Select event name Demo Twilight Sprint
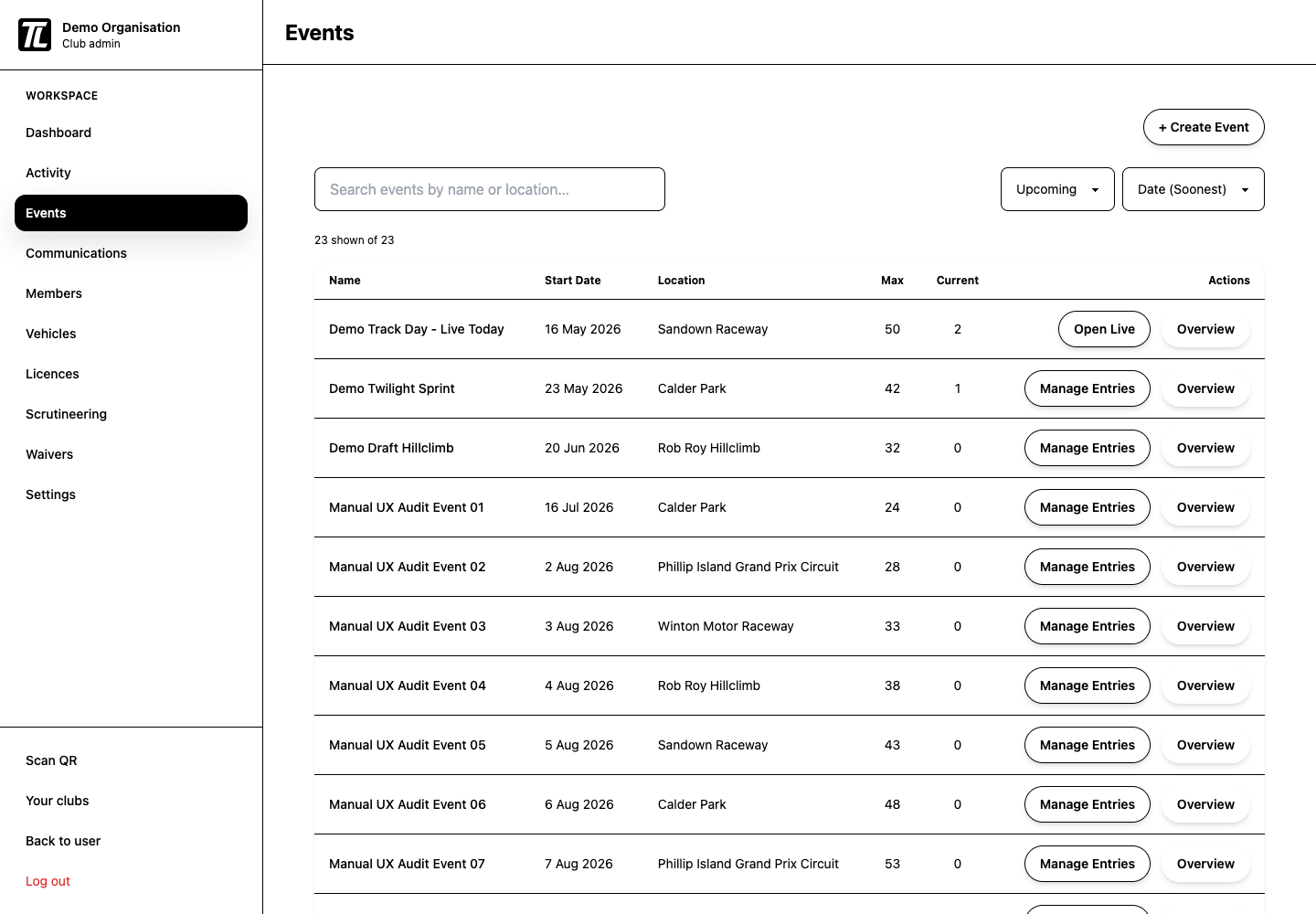 [x=392, y=388]
